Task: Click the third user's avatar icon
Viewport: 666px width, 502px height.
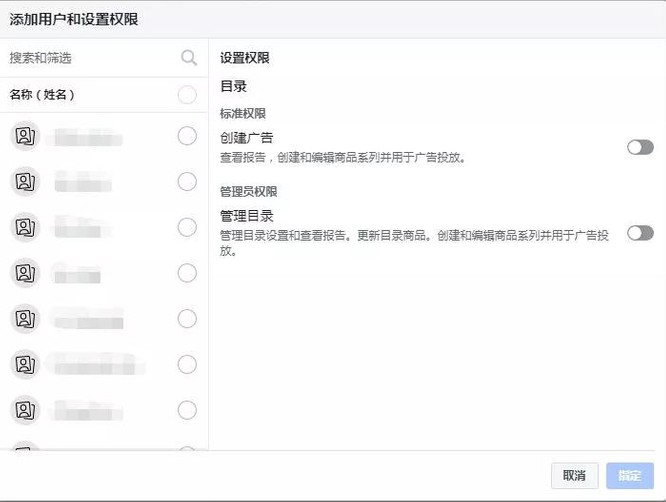Action: pyautogui.click(x=25, y=228)
